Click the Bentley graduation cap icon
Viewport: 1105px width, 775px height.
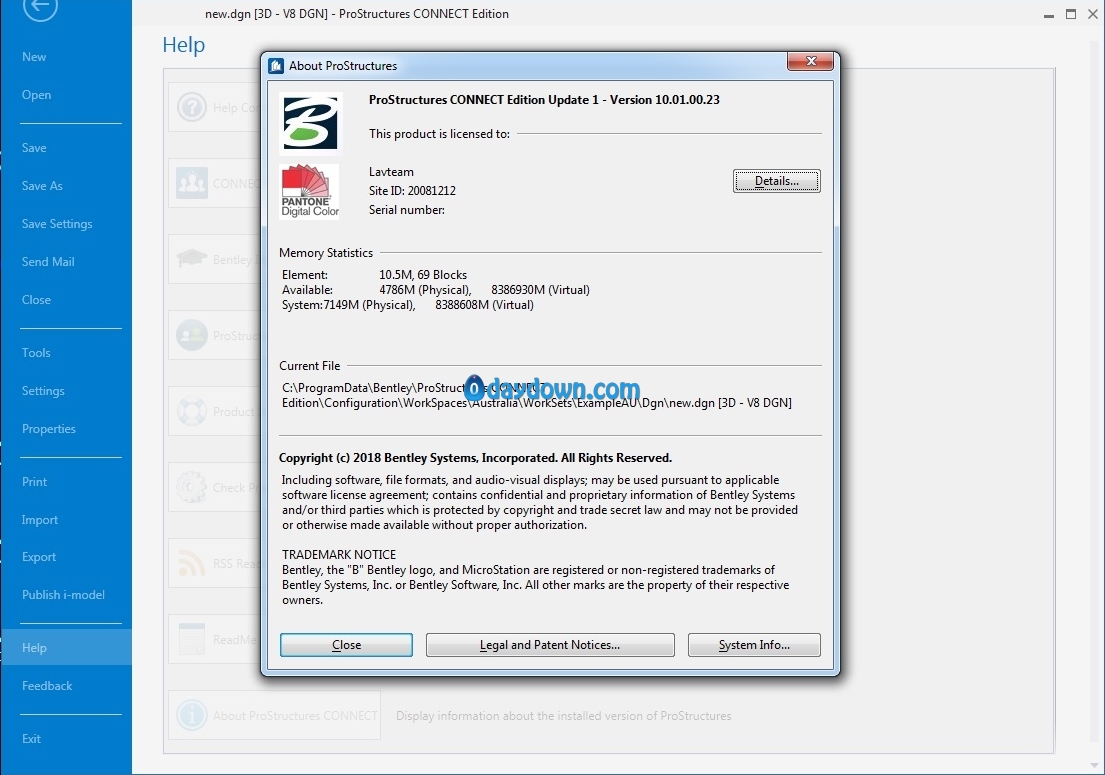[192, 259]
